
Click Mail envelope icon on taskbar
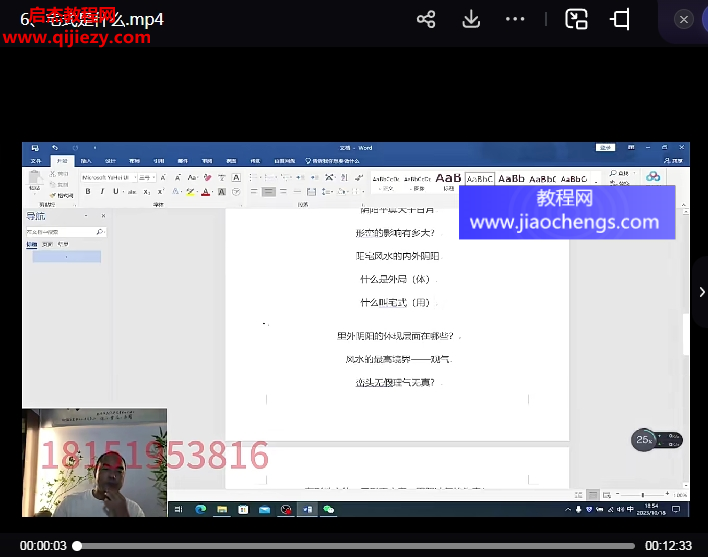coord(265,509)
